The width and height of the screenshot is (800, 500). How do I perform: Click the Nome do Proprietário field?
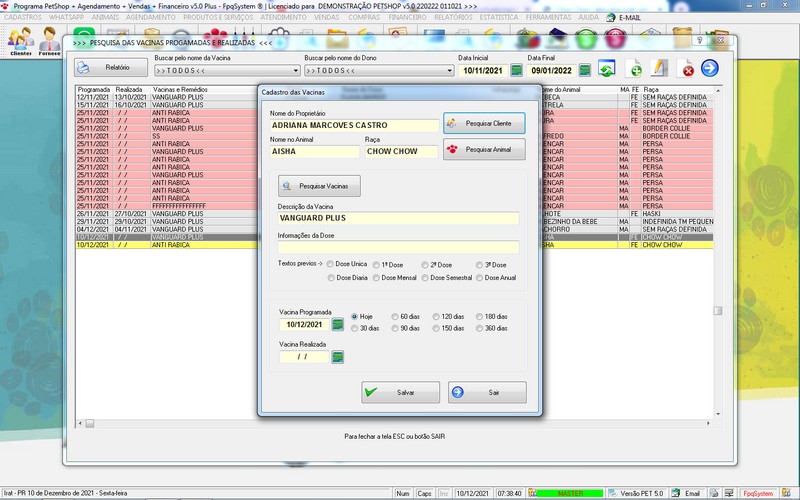[355, 125]
